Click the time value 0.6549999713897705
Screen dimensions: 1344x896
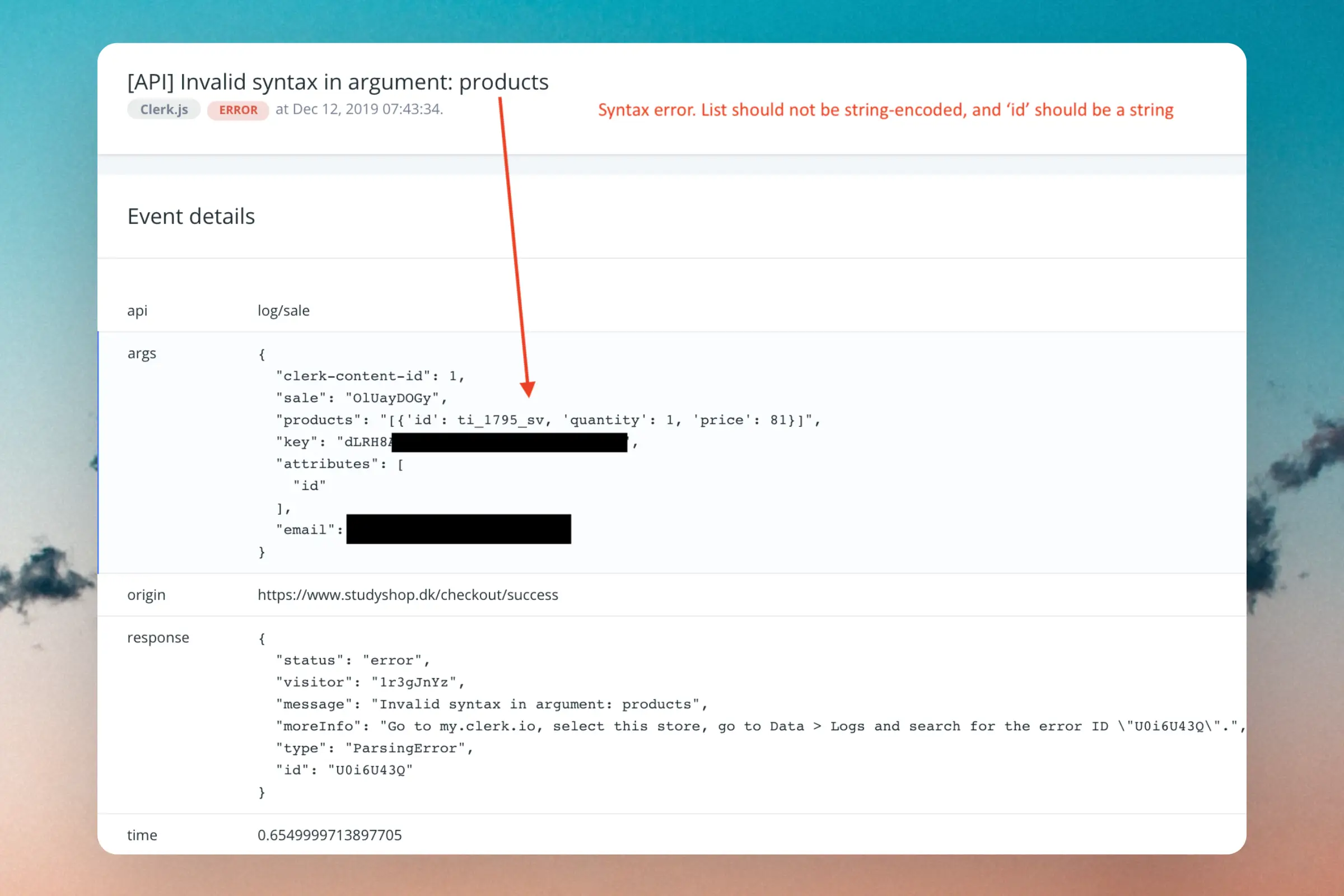coord(330,835)
